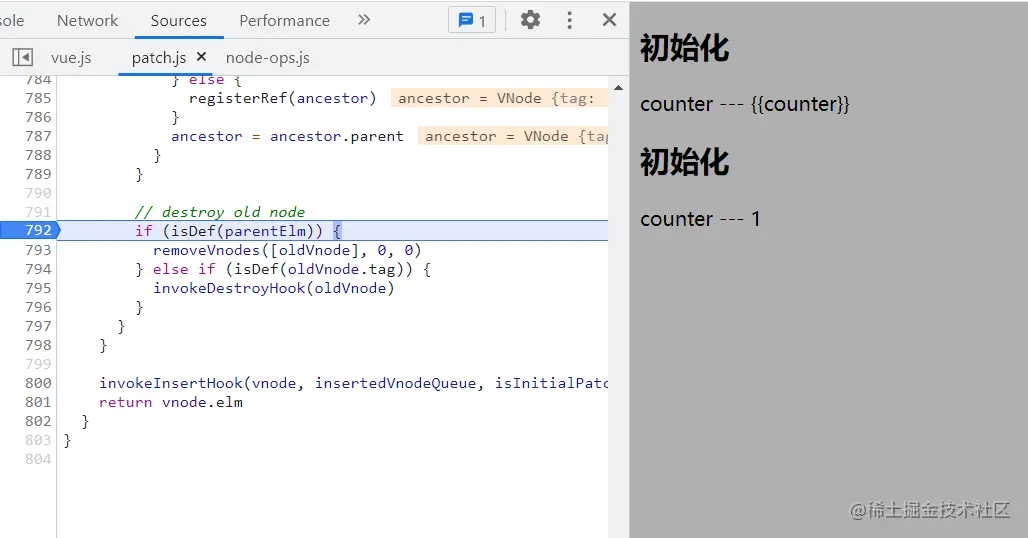Toggle breakpoint on line 801
The image size is (1028, 538).
(x=37, y=402)
